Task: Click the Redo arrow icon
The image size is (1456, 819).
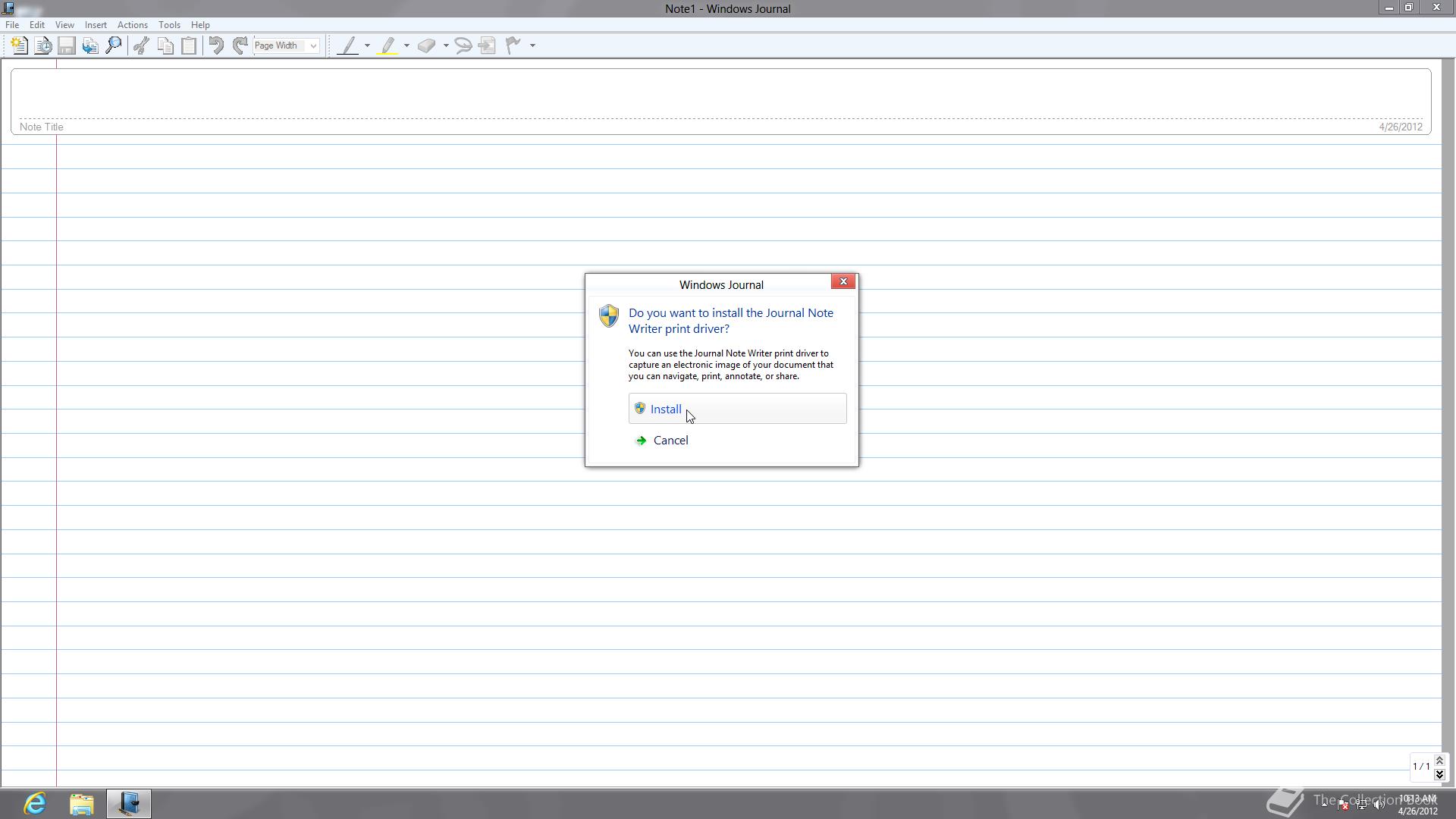Action: coord(240,45)
